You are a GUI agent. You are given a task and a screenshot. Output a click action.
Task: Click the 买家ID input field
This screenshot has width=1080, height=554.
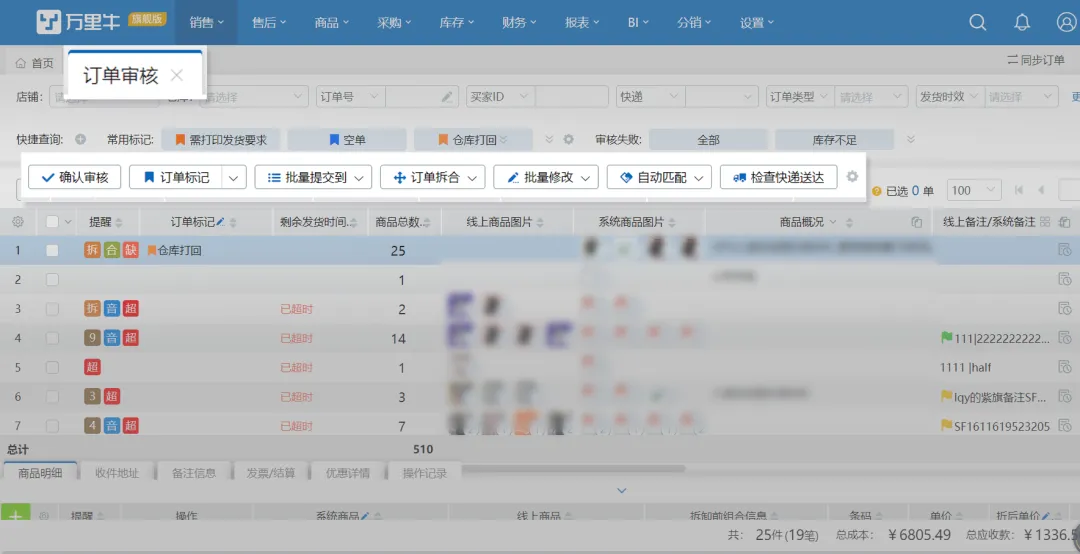click(571, 97)
